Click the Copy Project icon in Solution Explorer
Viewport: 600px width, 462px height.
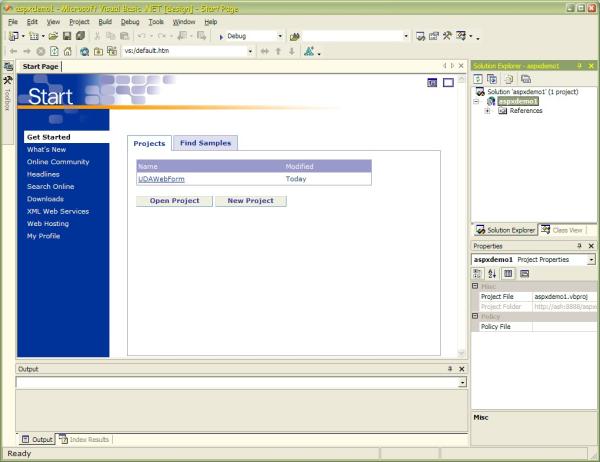point(492,79)
